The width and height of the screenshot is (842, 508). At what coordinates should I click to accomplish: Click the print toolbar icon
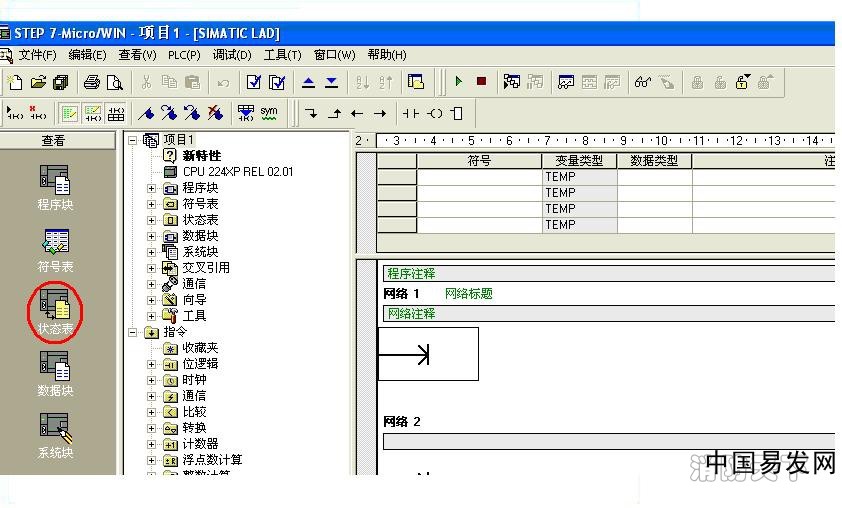[x=92, y=82]
